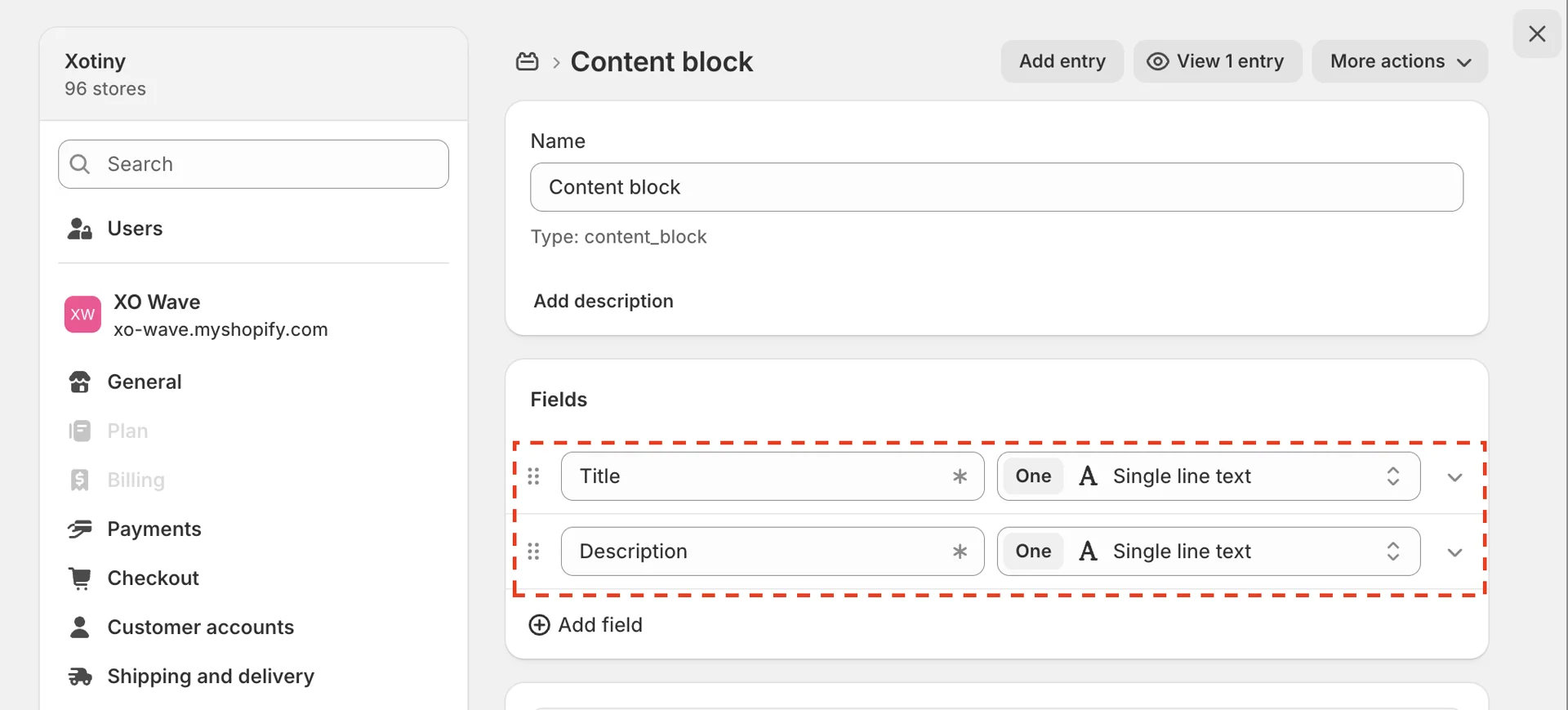The width and height of the screenshot is (1568, 710).
Task: Click the Fields section heading
Action: (559, 400)
